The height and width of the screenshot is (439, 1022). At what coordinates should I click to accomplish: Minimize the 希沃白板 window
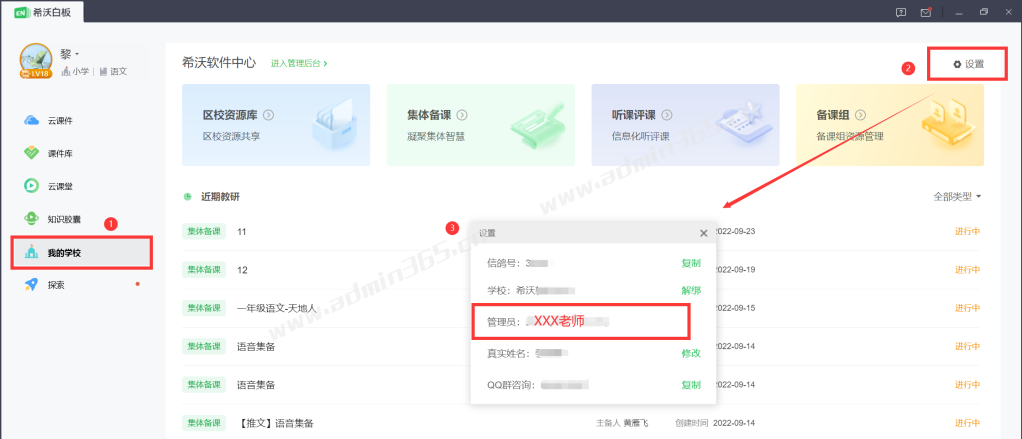pyautogui.click(x=959, y=12)
